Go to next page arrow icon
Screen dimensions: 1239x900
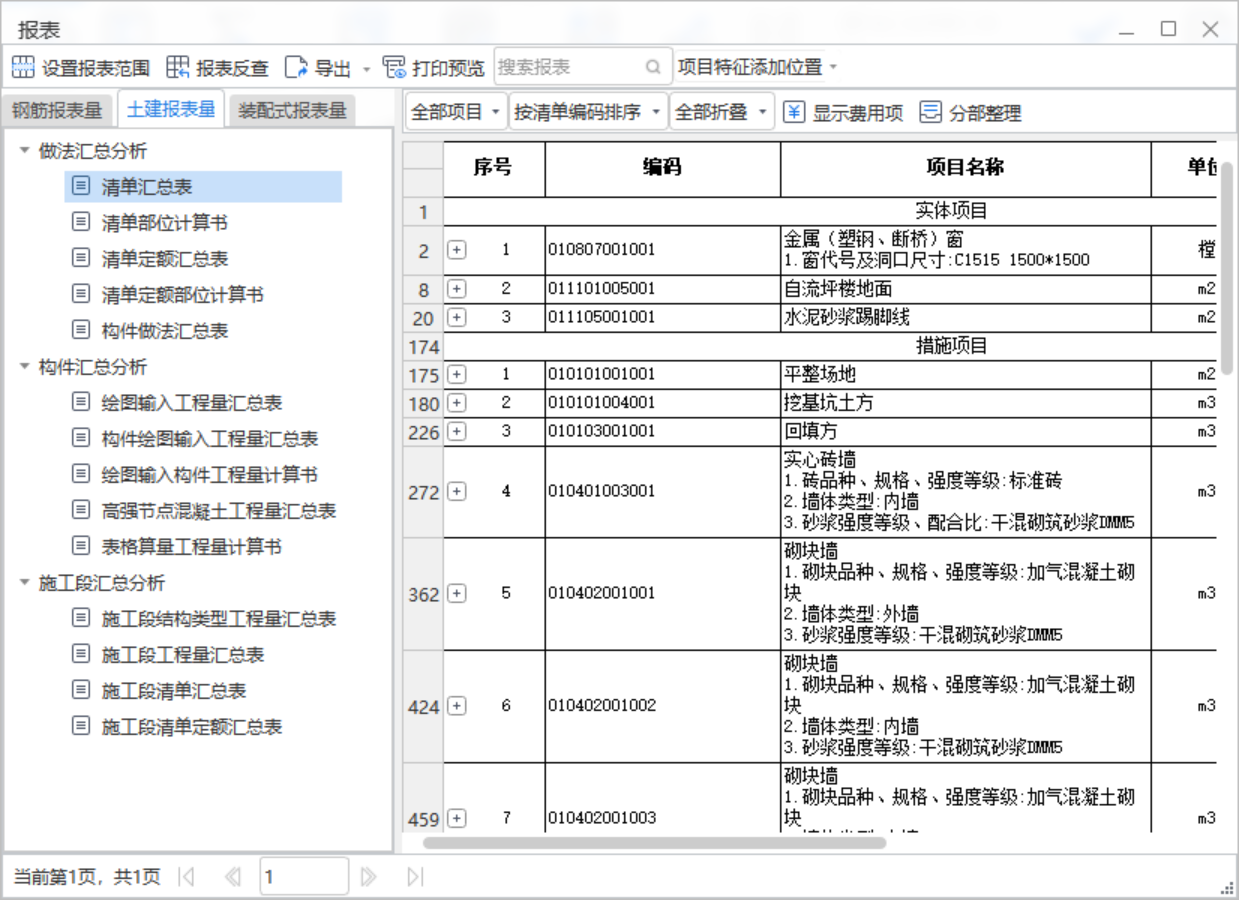tap(368, 877)
